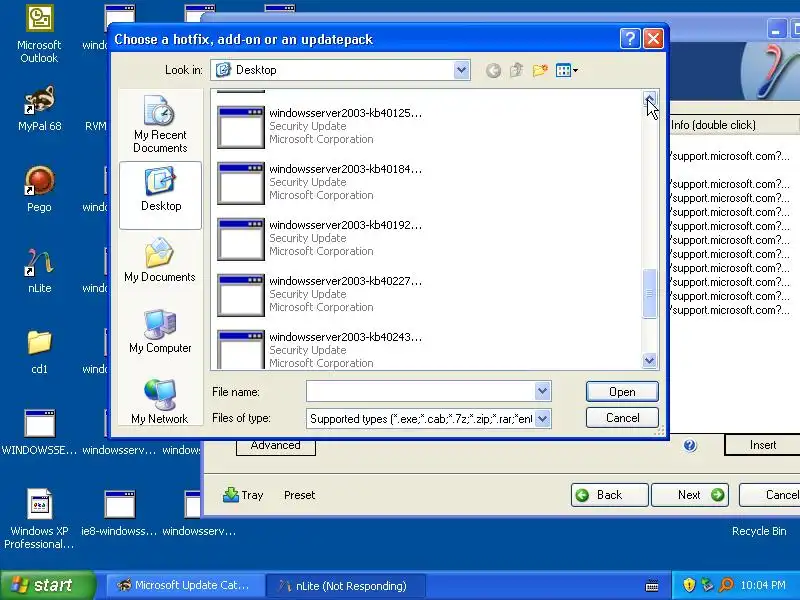This screenshot has width=800, height=600.
Task: Open My Computer in places bar
Action: (160, 332)
